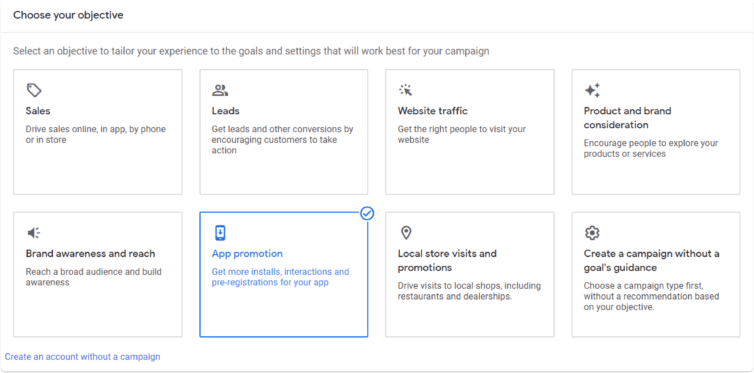This screenshot has height=373, width=754.
Task: Choose Brand awareness and reach title
Action: [x=90, y=253]
